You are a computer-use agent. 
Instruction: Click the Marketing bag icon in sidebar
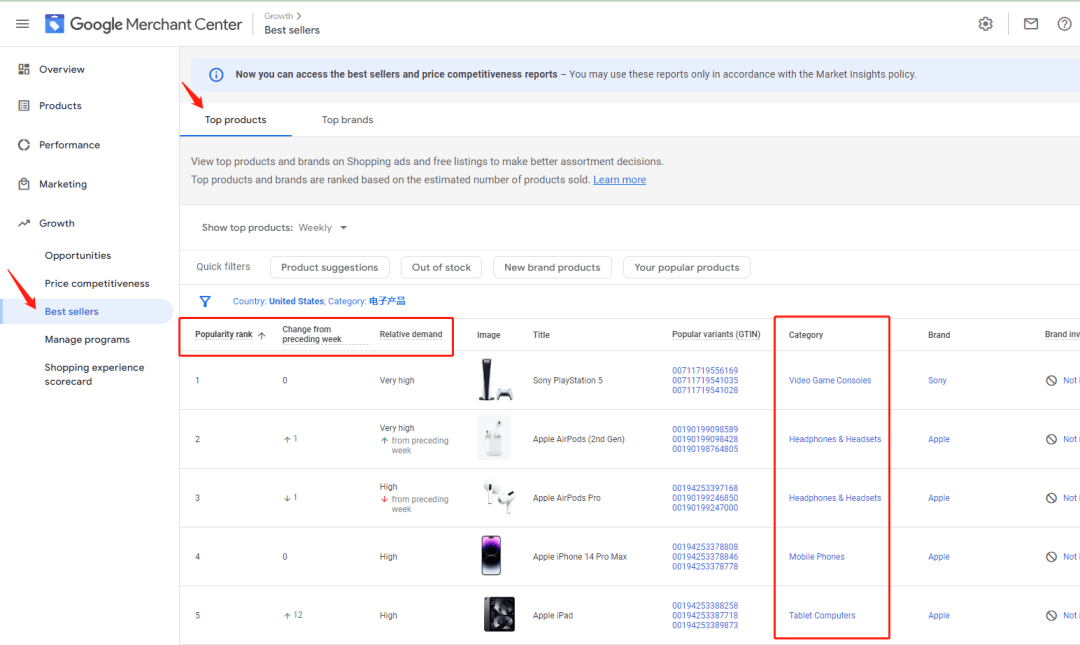coord(24,184)
